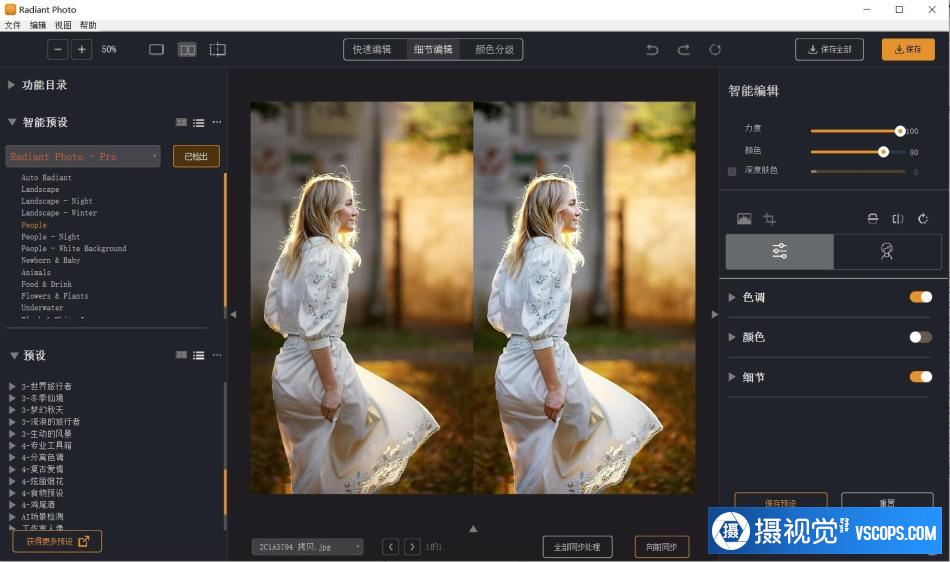950x562 pixels.
Task: Open the 文件 menu
Action: [x=13, y=25]
